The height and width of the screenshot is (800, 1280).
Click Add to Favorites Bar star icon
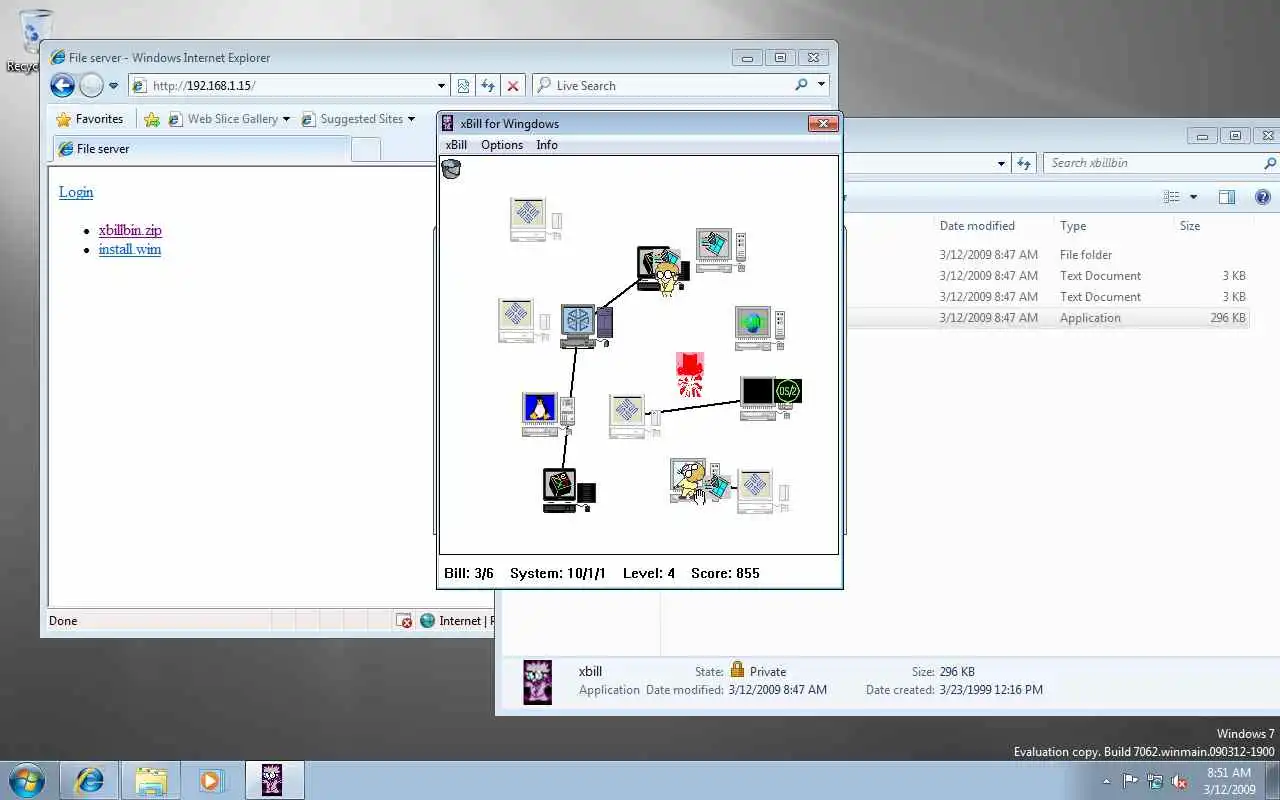point(151,119)
